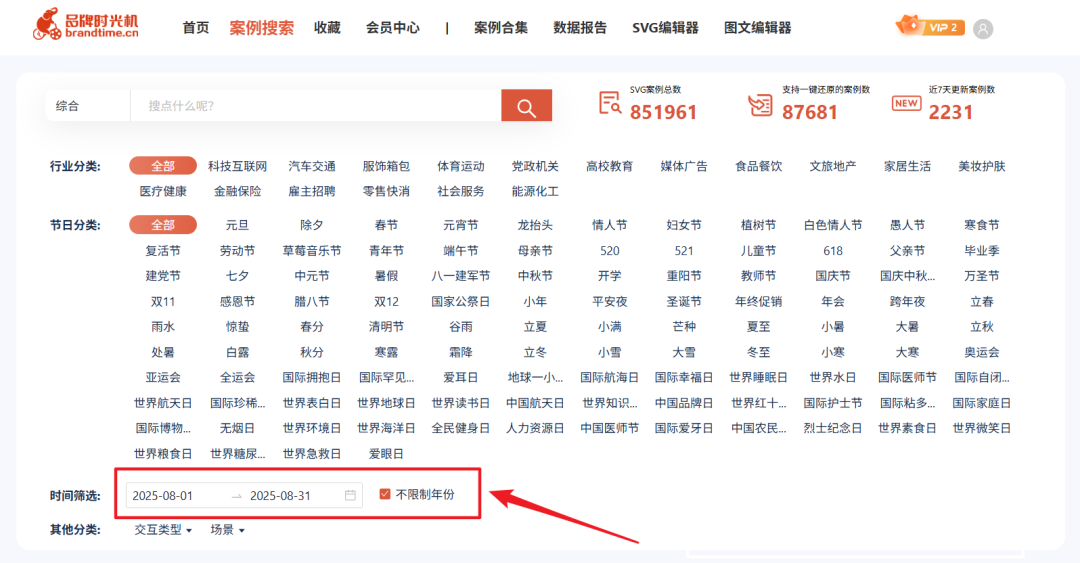Open 会员中心 in navigation
This screenshot has width=1080, height=563.
pyautogui.click(x=393, y=28)
